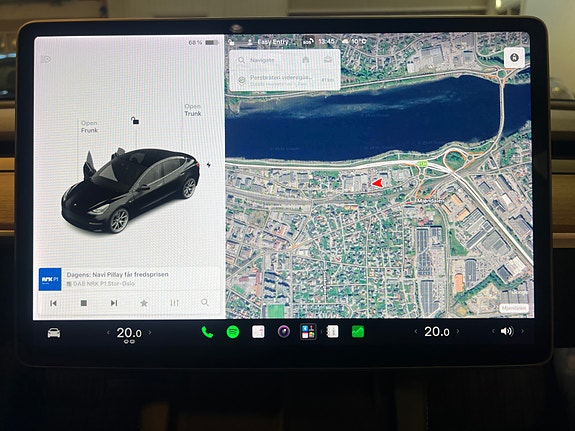Tap the SOS emergency call icon

point(308,42)
